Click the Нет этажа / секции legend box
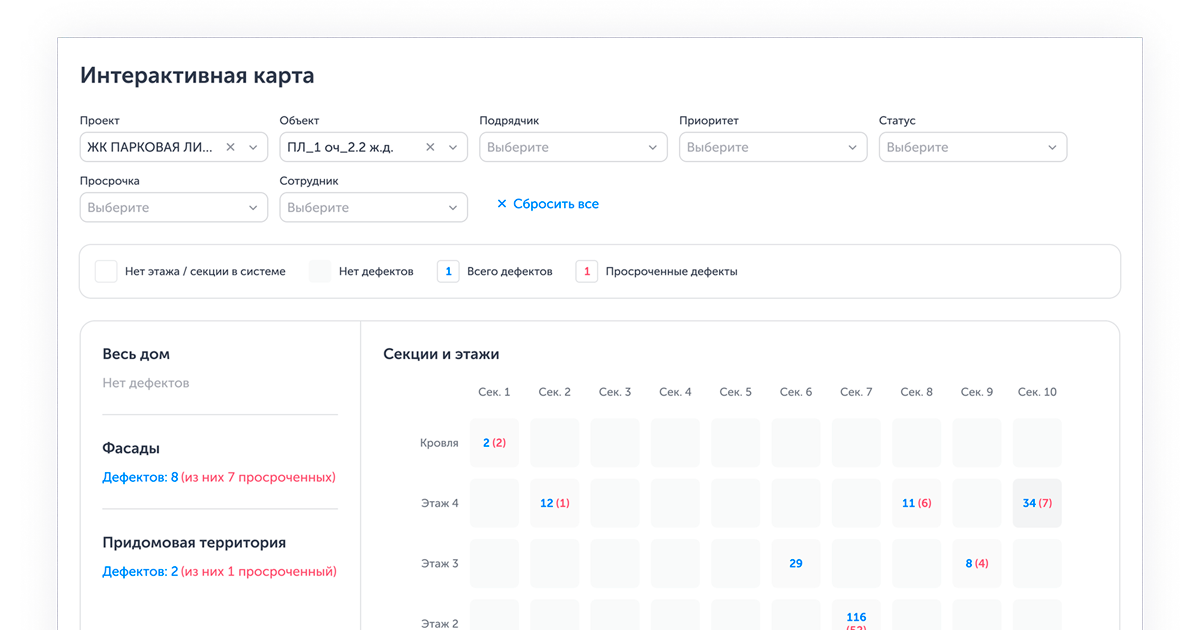 click(106, 271)
